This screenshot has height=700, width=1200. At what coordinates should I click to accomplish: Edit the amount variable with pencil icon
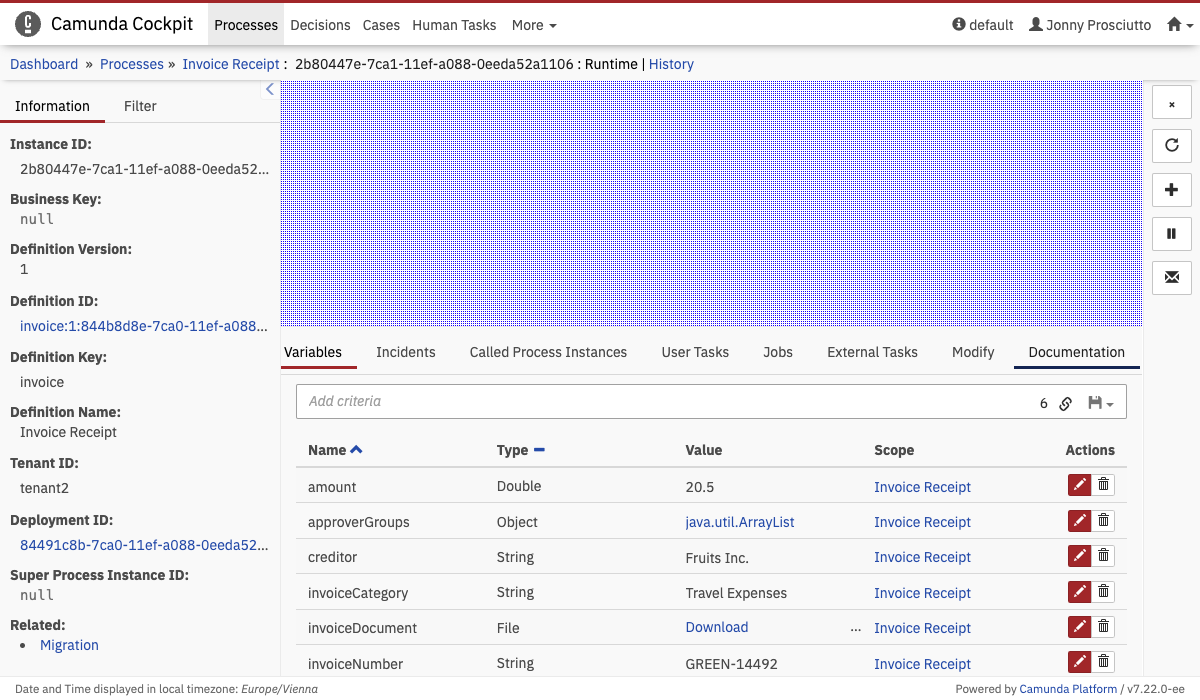[1079, 486]
